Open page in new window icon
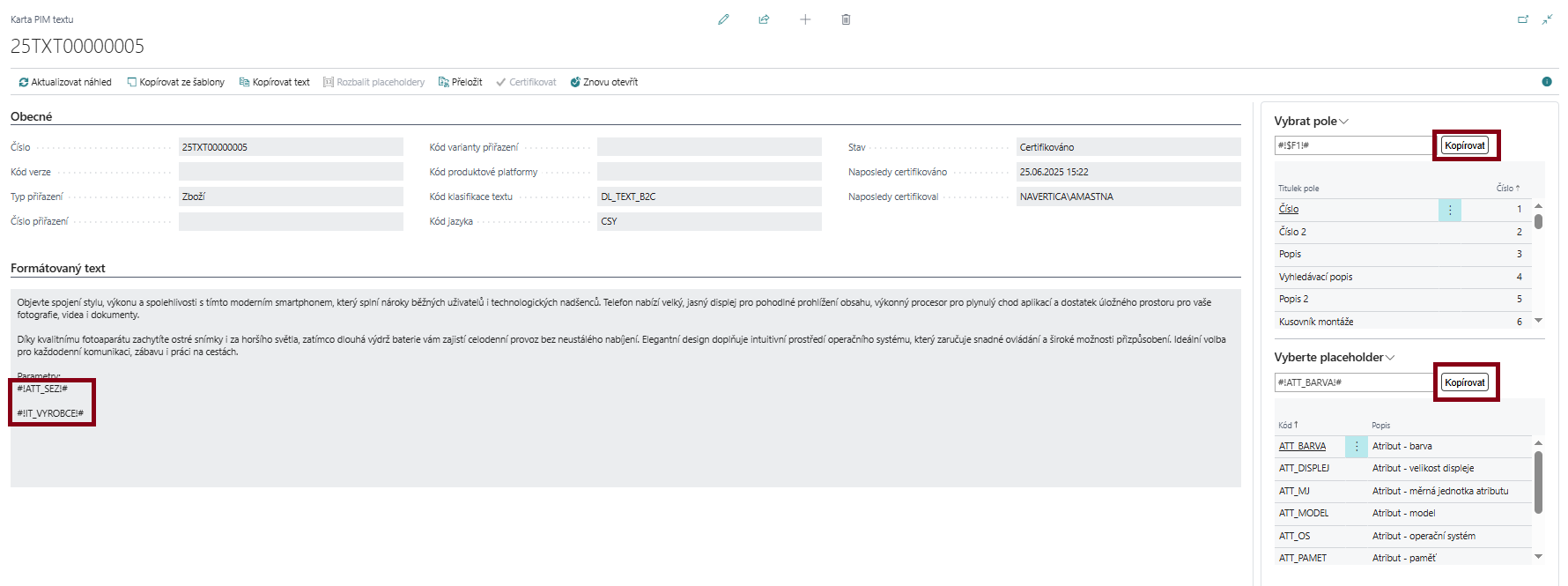The height and width of the screenshot is (586, 1568). 1522,19
